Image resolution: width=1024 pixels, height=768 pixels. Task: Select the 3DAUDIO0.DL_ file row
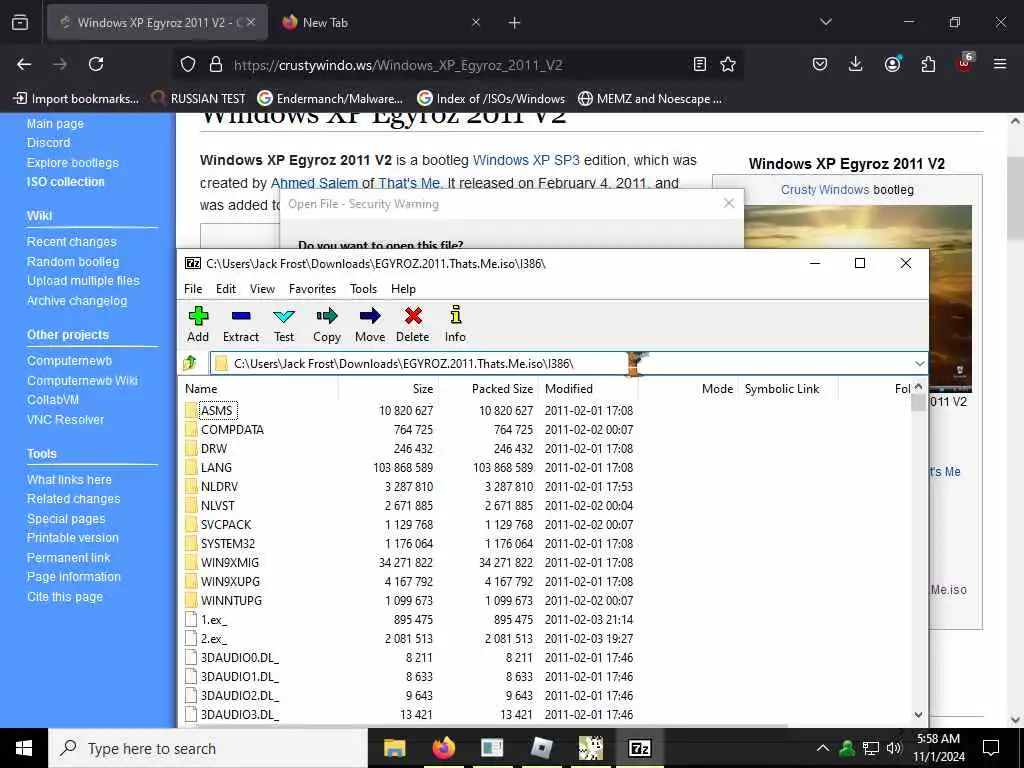pos(409,657)
